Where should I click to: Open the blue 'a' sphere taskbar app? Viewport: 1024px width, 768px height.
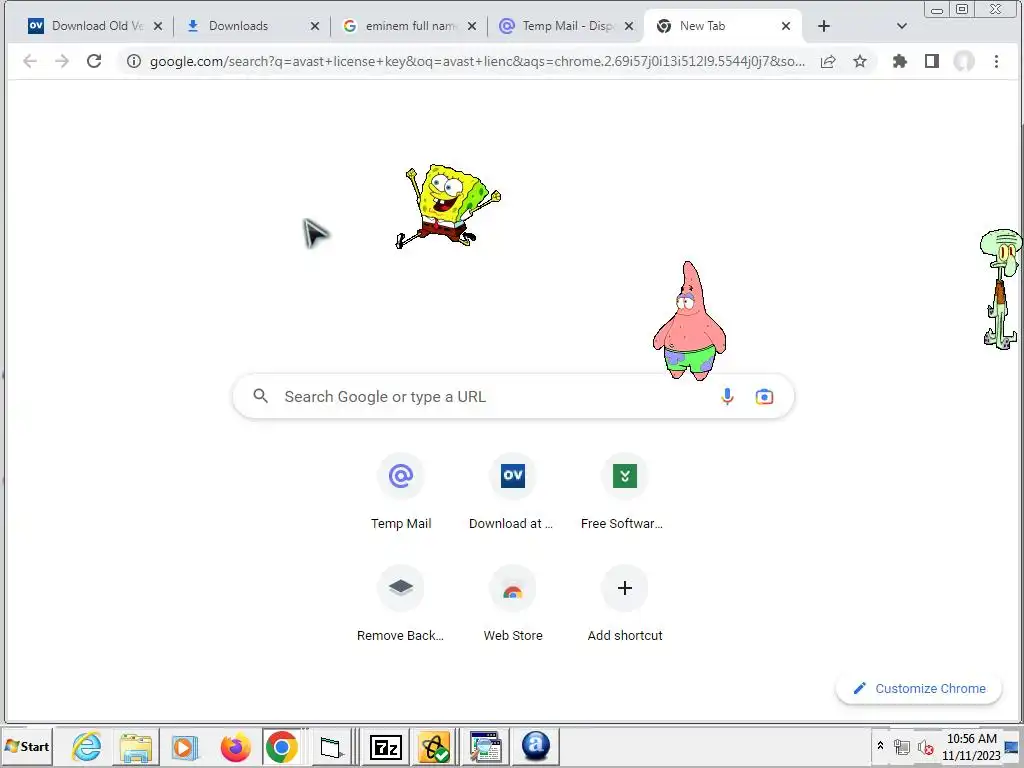click(x=536, y=746)
